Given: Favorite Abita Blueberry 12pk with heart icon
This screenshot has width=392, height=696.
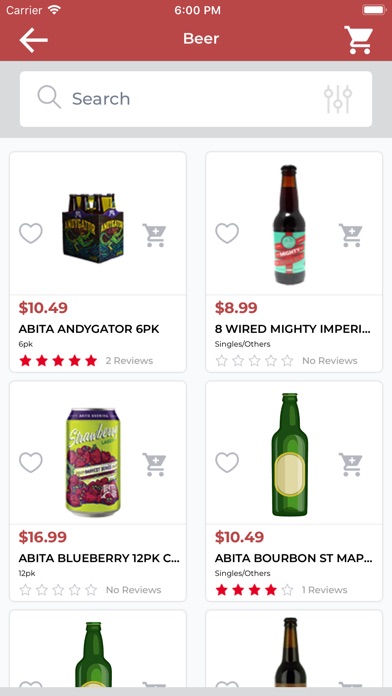Looking at the screenshot, I should coord(31,463).
